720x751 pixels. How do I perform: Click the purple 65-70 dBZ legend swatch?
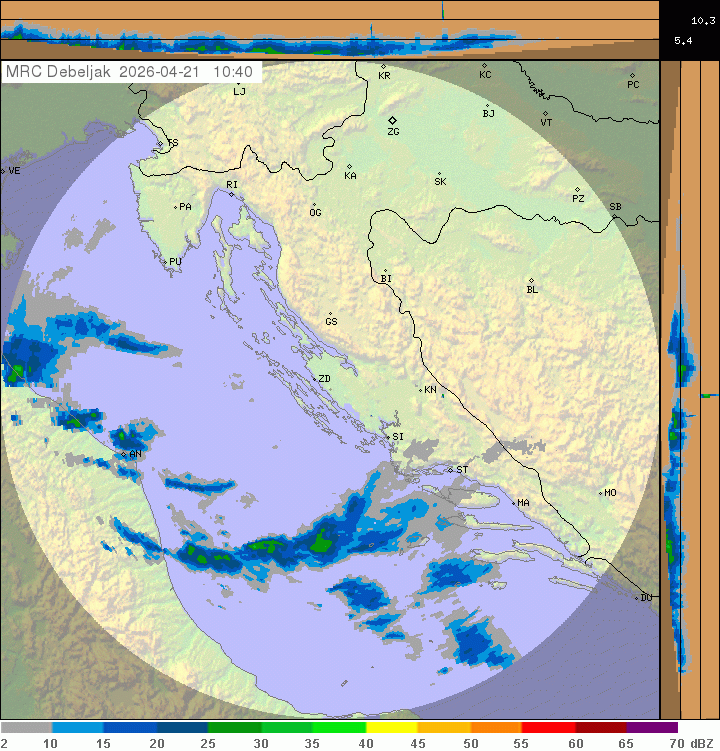(x=652, y=728)
